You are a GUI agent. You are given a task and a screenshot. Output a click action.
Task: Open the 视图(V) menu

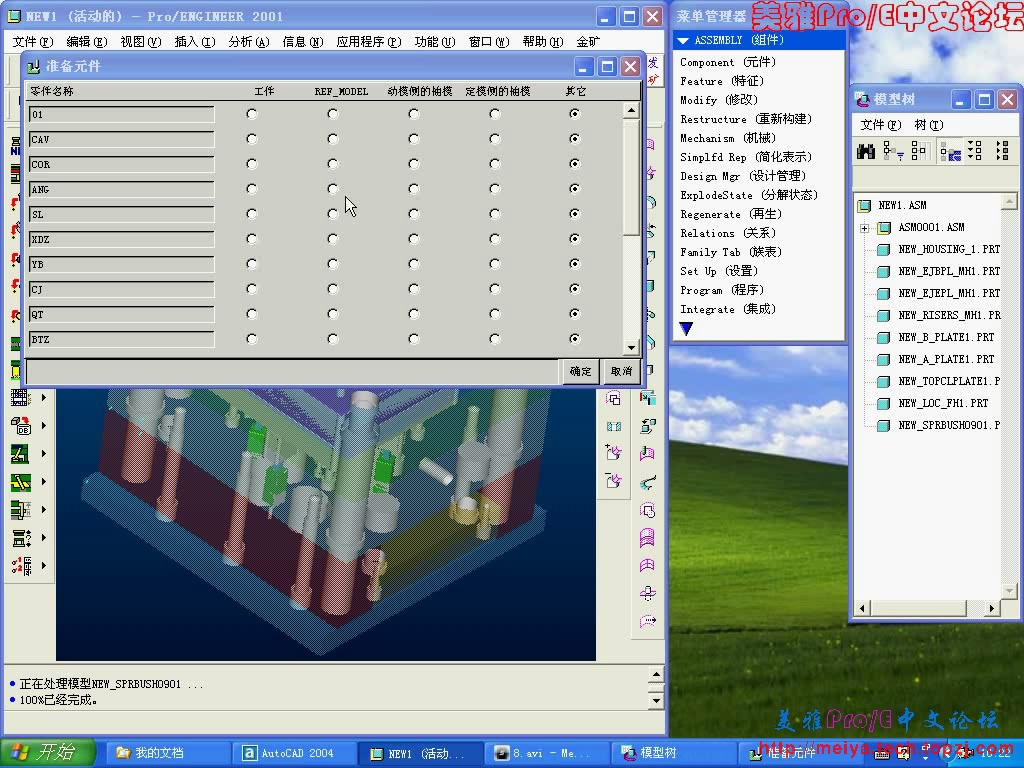(x=140, y=42)
